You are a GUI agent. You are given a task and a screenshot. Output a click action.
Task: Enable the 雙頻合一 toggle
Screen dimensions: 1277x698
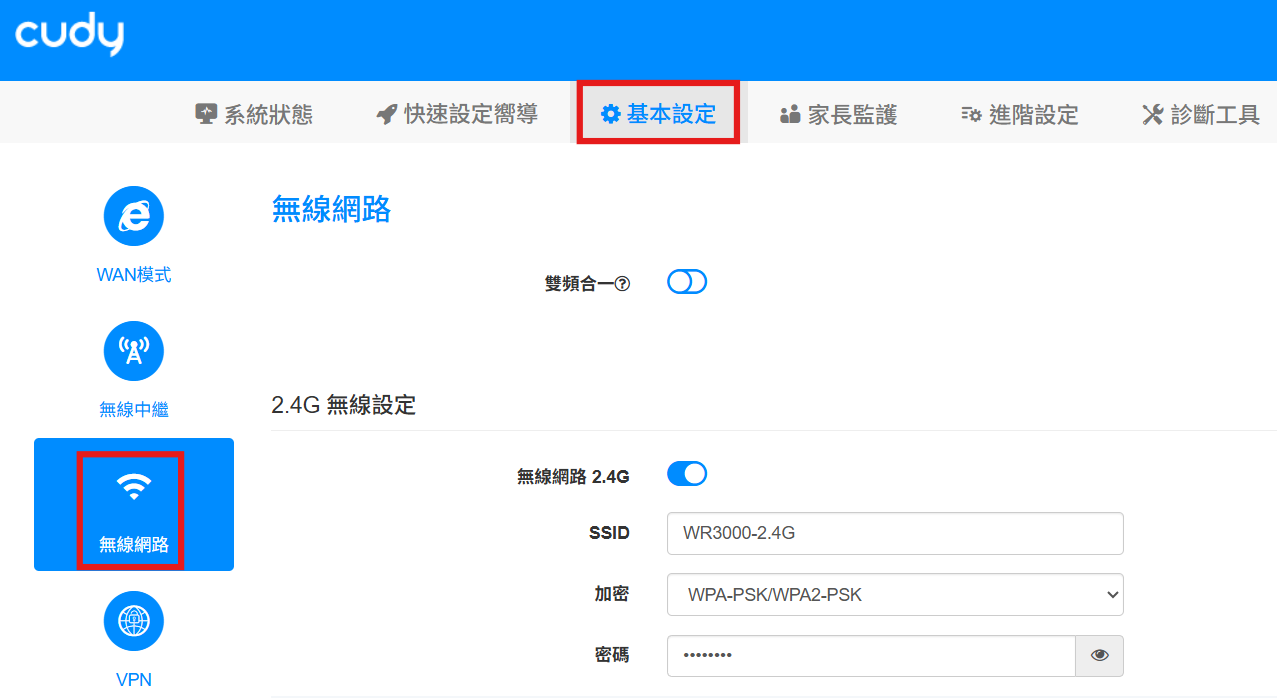pos(687,282)
